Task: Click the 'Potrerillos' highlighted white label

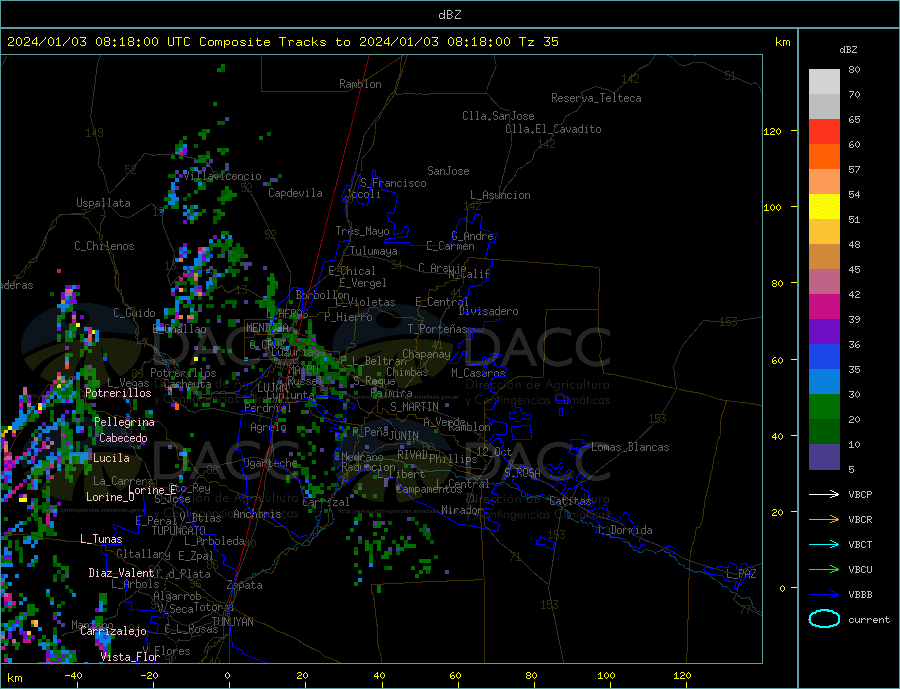Action: point(118,393)
